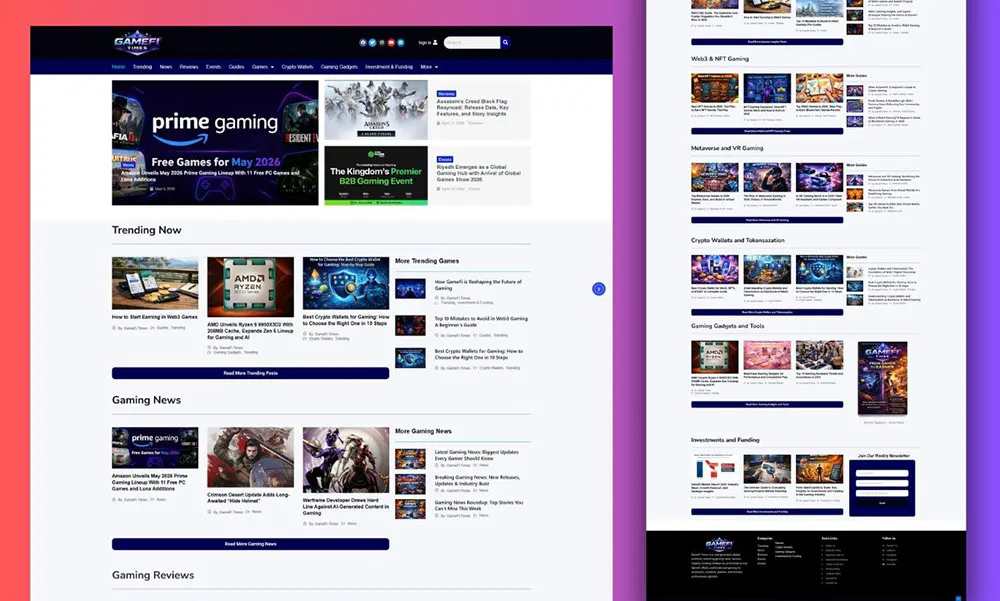This screenshot has width=1000, height=601.
Task: Click the Metaverse and VR Gaming heading in right preview
Action: tap(727, 148)
